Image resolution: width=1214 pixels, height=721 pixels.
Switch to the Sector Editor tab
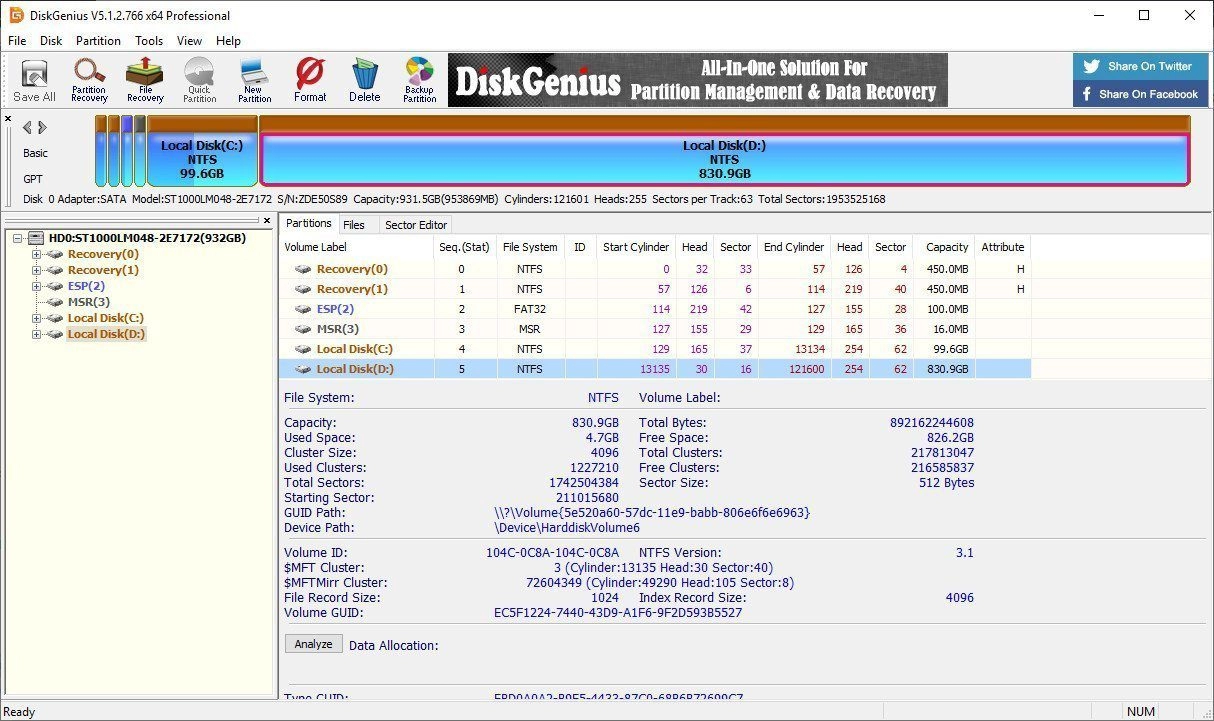416,224
